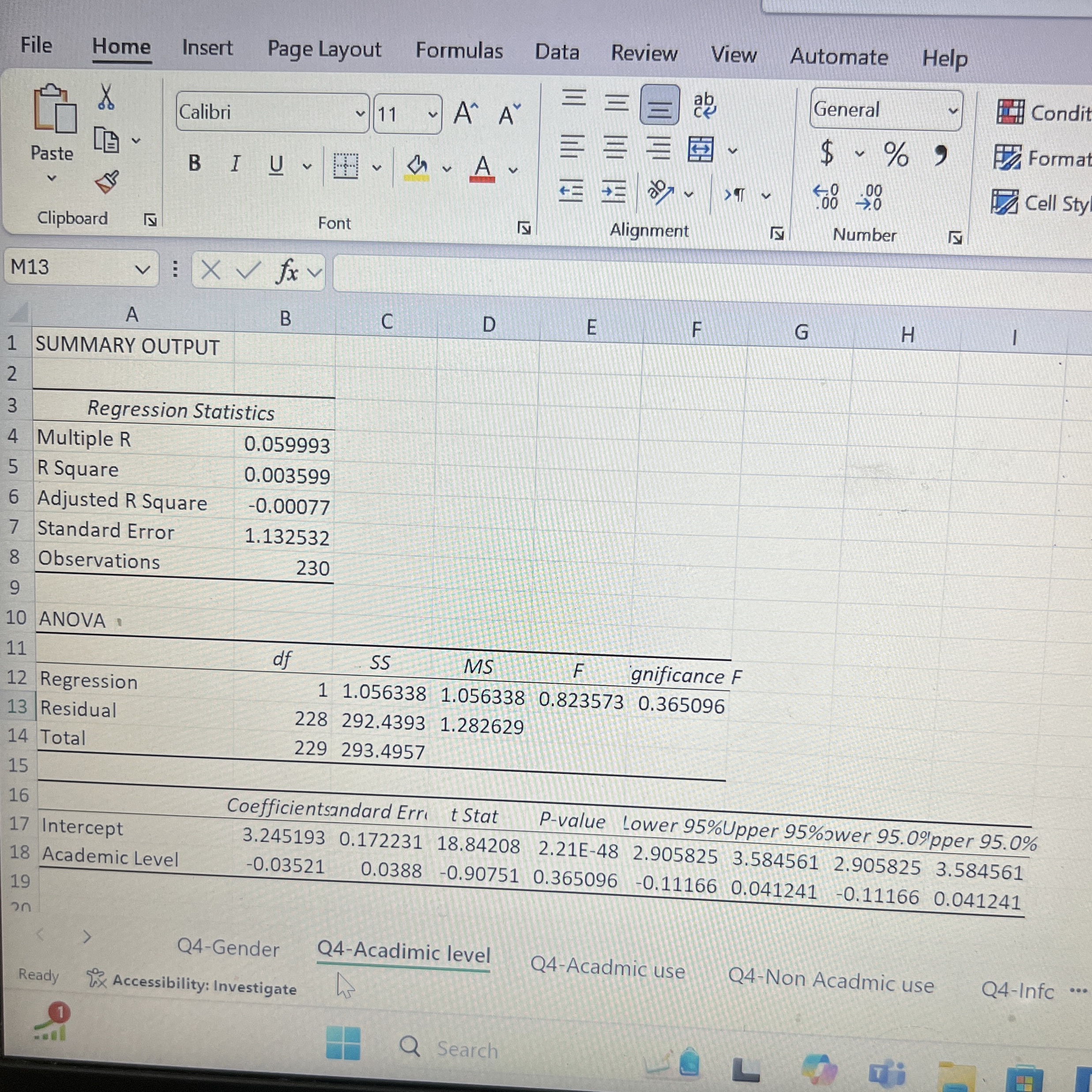Switch to the Formulas ribbon tab
The width and height of the screenshot is (1092, 1092).
[459, 51]
